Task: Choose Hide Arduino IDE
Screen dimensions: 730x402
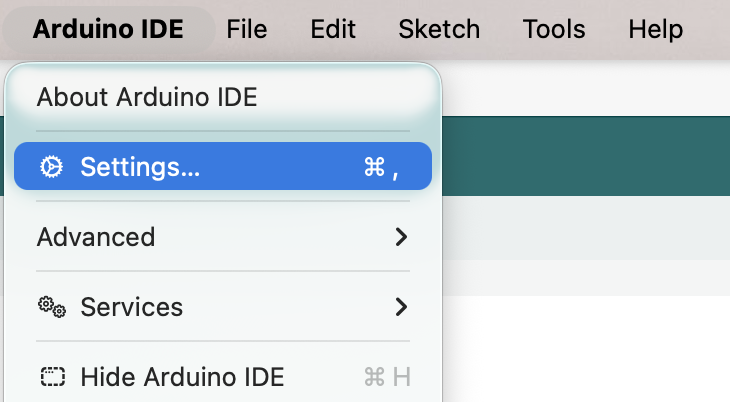Action: [182, 377]
